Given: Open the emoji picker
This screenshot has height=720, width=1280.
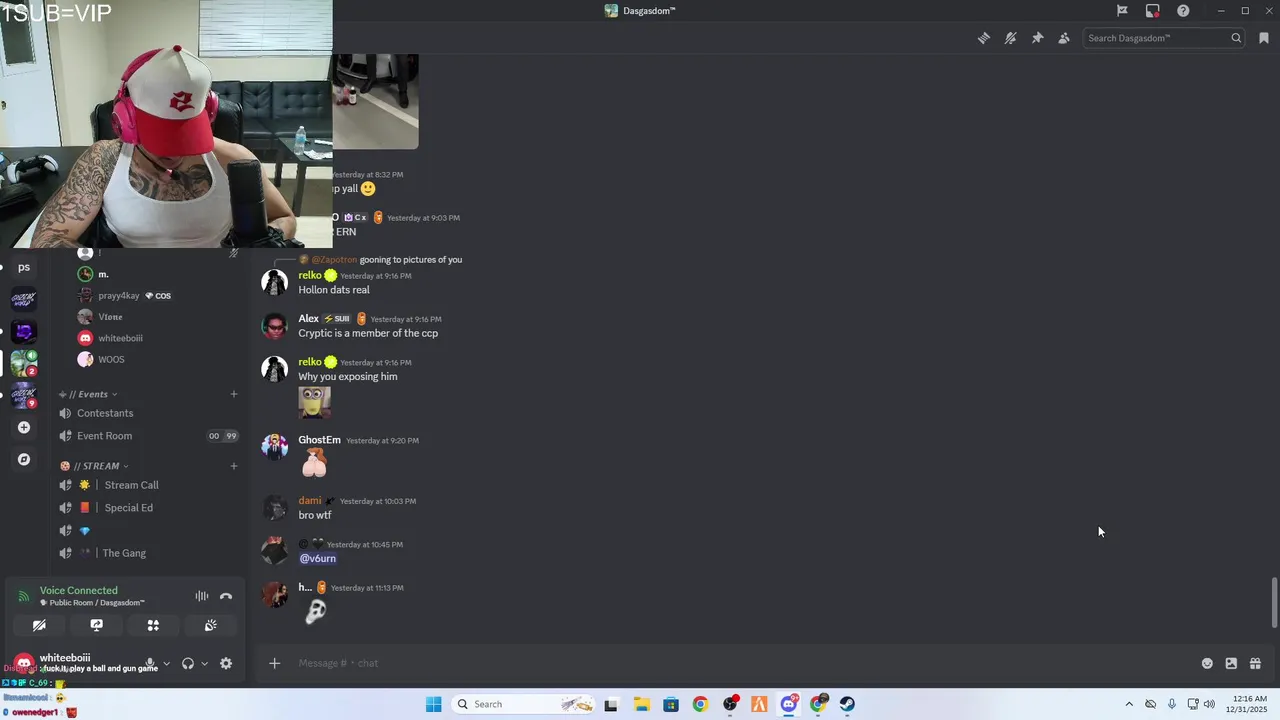Looking at the screenshot, I should (x=1207, y=663).
